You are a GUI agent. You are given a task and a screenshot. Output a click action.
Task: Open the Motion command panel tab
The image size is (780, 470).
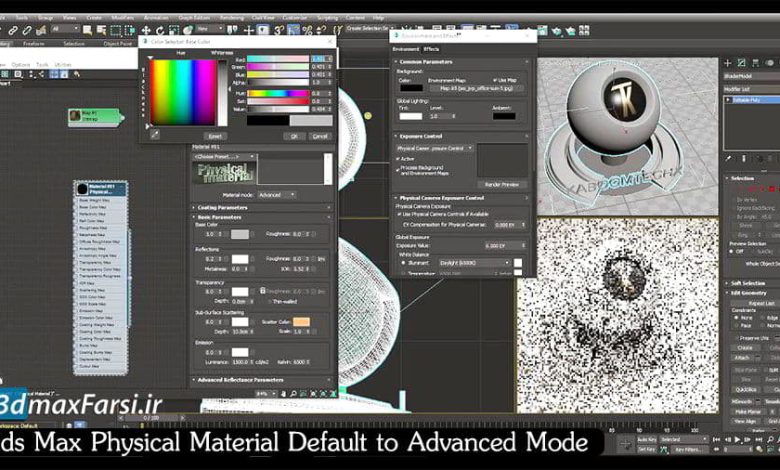(x=769, y=63)
